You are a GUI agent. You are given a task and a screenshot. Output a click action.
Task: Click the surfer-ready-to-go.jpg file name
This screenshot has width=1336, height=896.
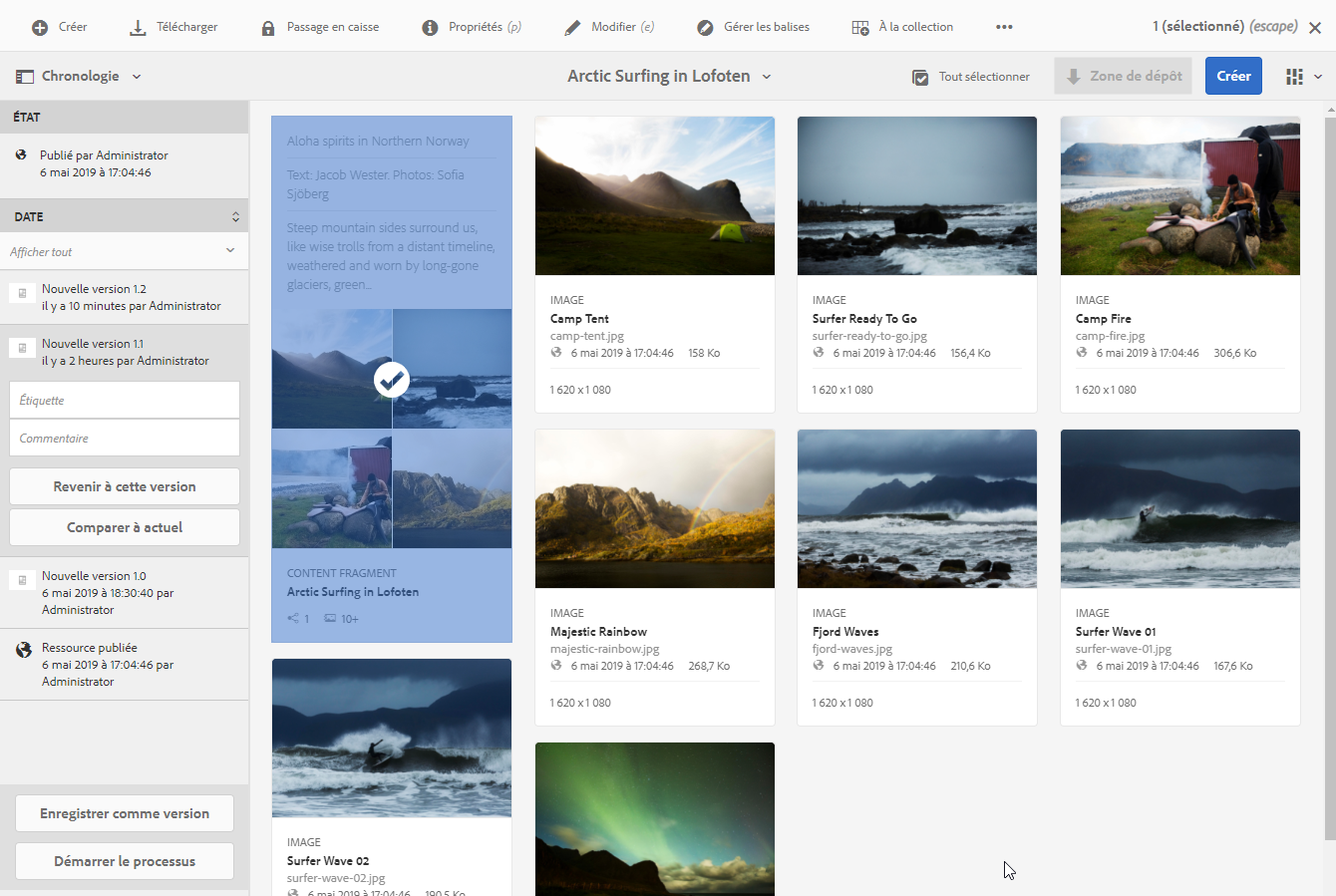[870, 336]
